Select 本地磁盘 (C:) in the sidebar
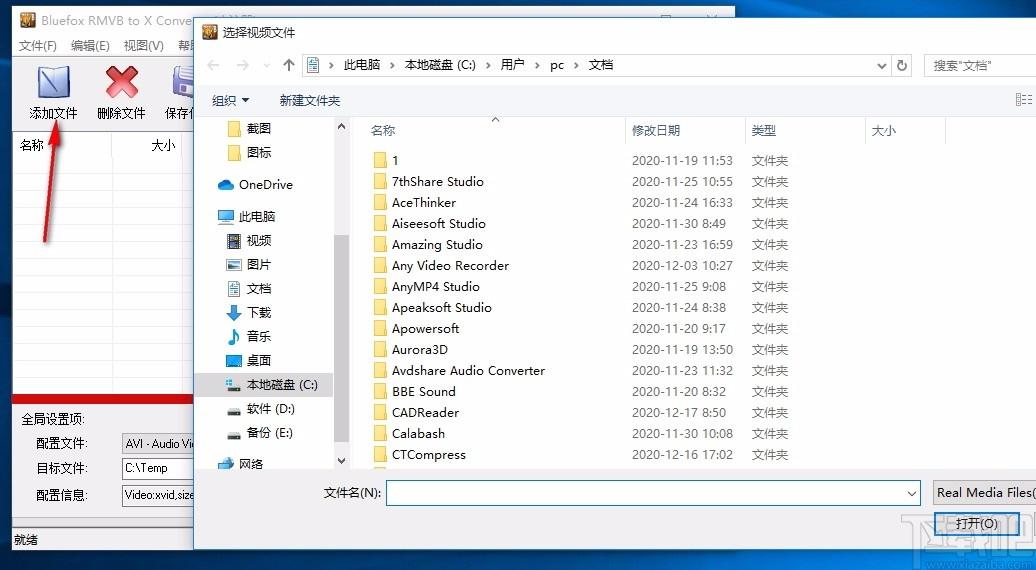Viewport: 1036px width, 570px height. [x=264, y=384]
